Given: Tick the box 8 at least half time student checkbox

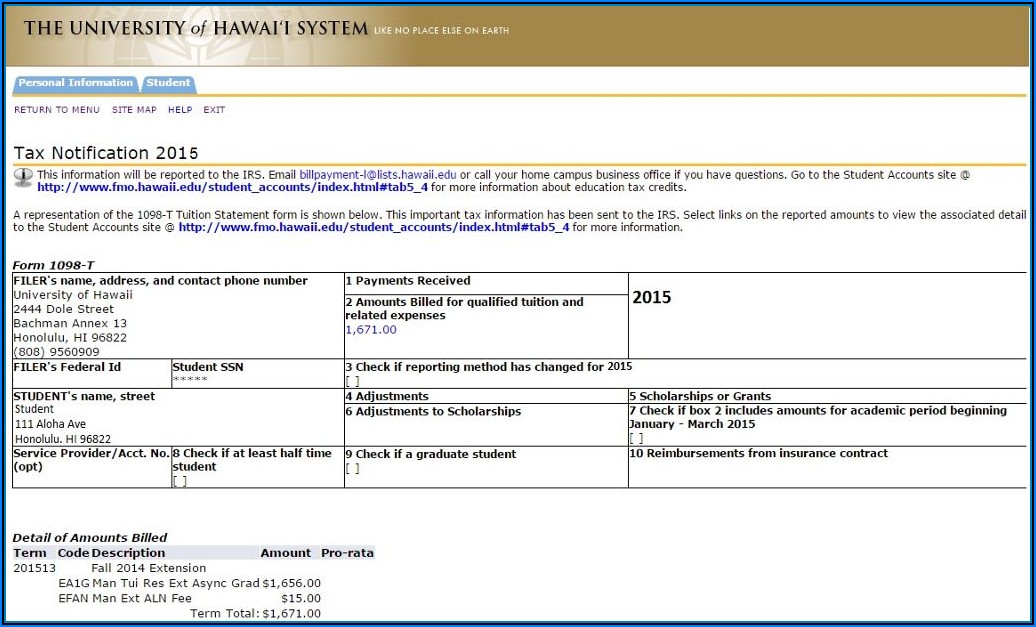Looking at the screenshot, I should click(x=180, y=481).
